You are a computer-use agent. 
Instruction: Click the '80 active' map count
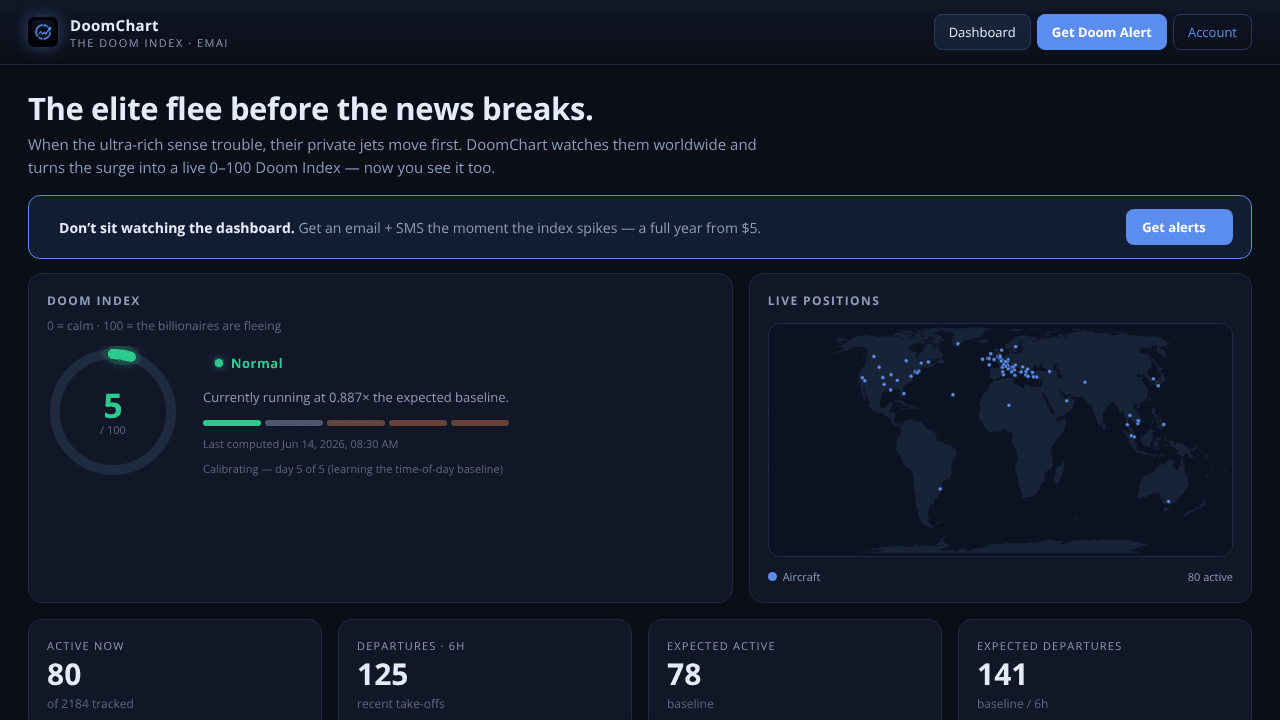pos(1210,577)
